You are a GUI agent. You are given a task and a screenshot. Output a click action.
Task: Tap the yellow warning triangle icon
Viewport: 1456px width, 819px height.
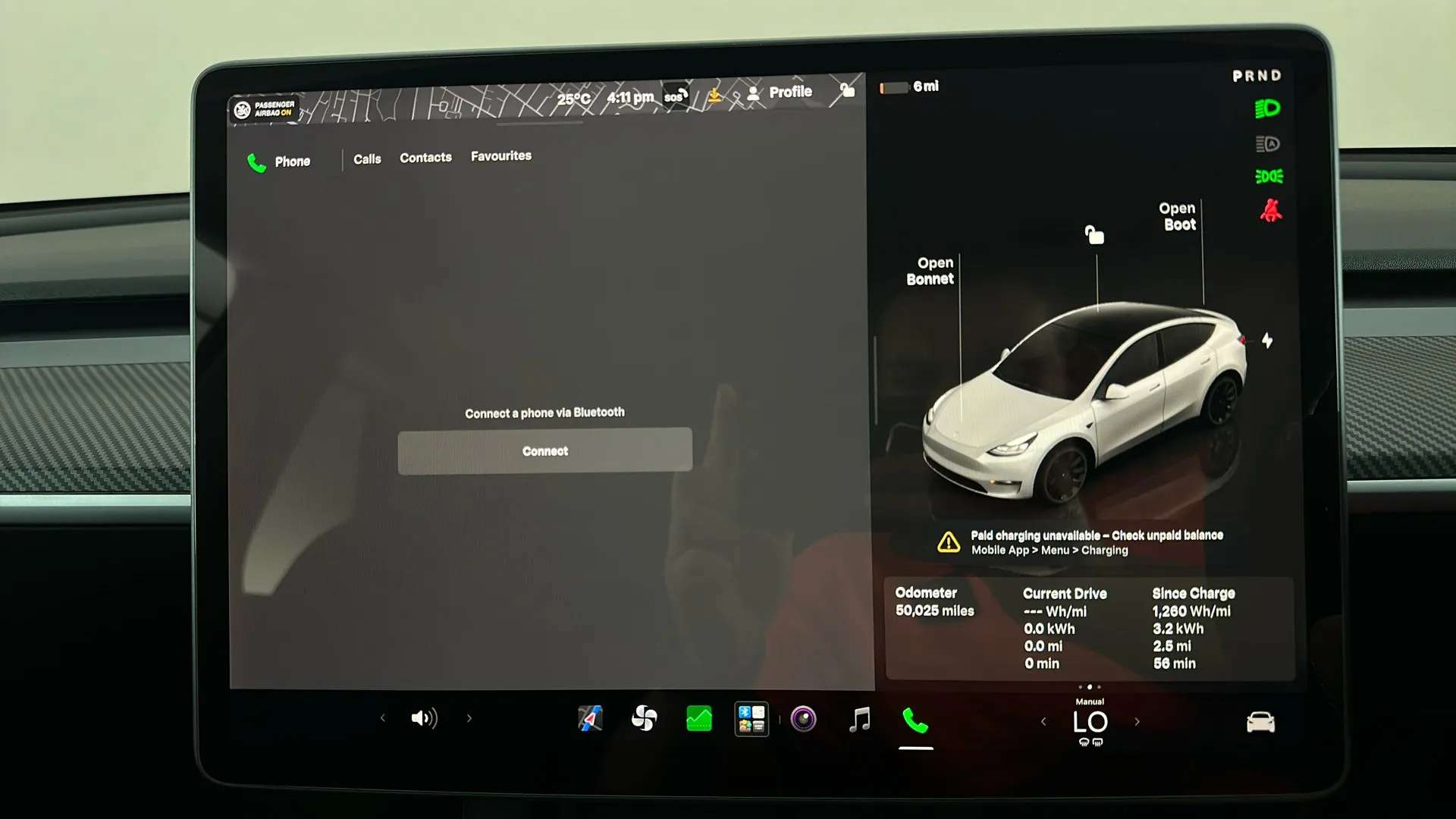(948, 542)
